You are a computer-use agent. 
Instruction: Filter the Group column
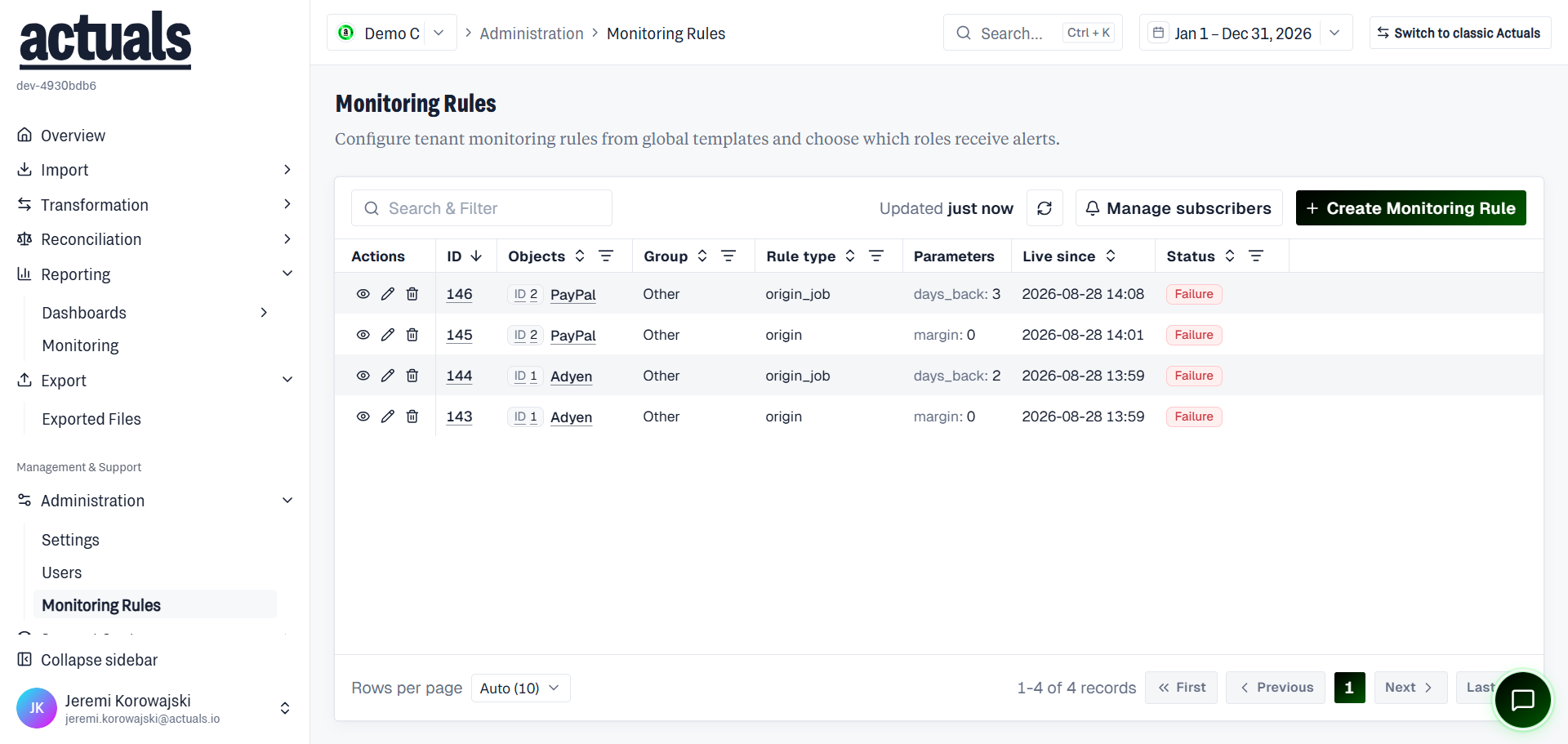(728, 256)
